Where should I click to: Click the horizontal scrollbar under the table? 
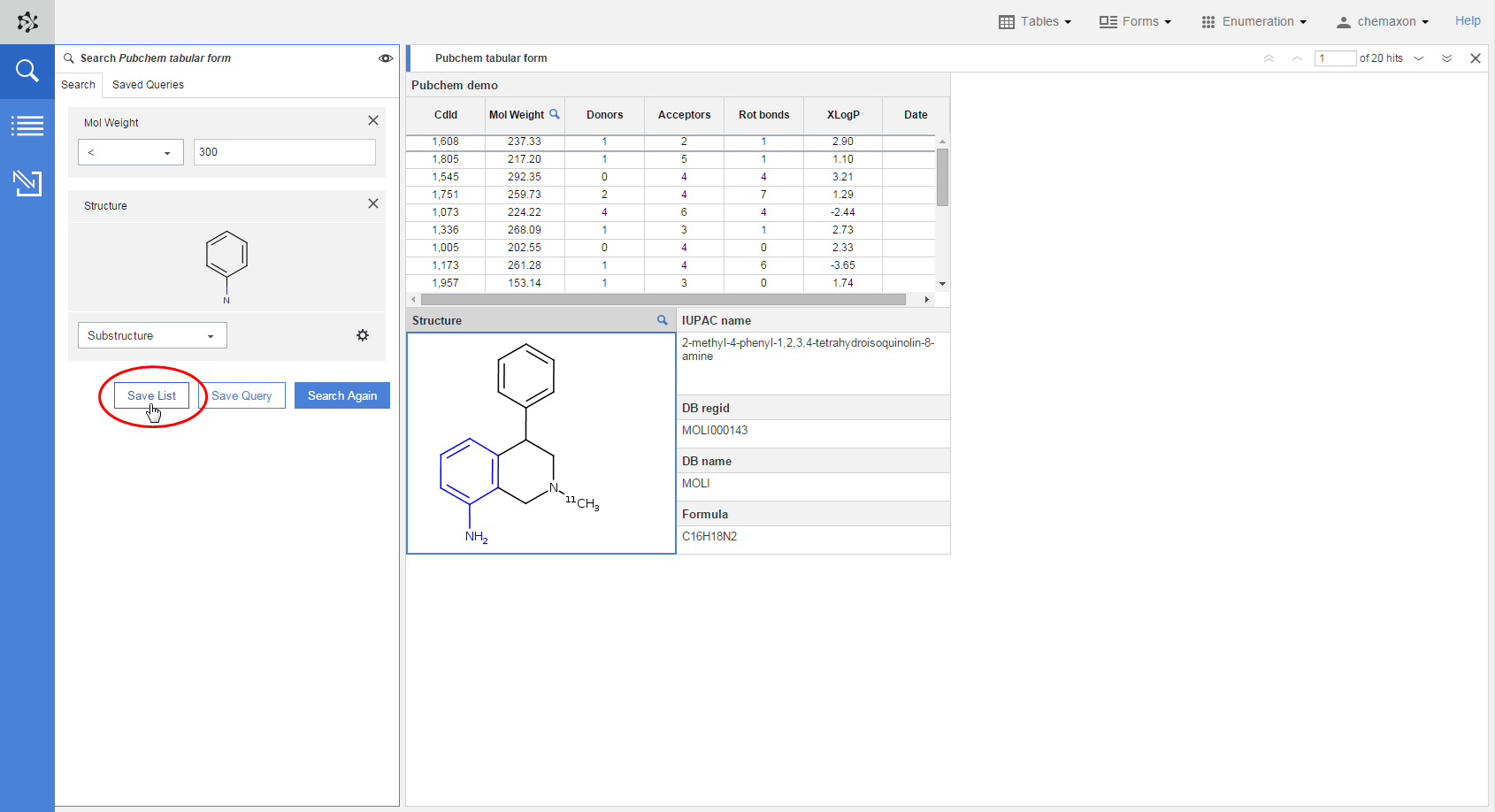pos(663,300)
